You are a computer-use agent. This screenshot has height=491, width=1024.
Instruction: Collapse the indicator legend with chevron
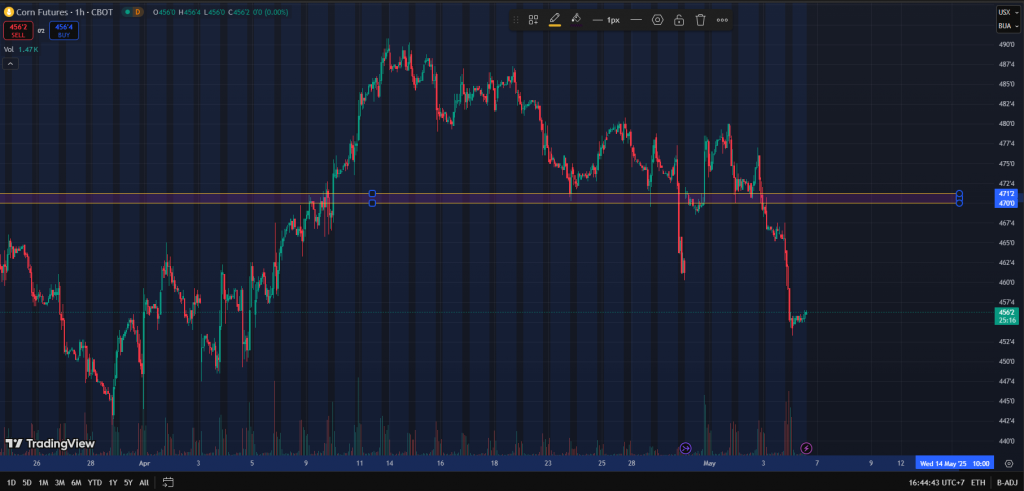[11, 63]
